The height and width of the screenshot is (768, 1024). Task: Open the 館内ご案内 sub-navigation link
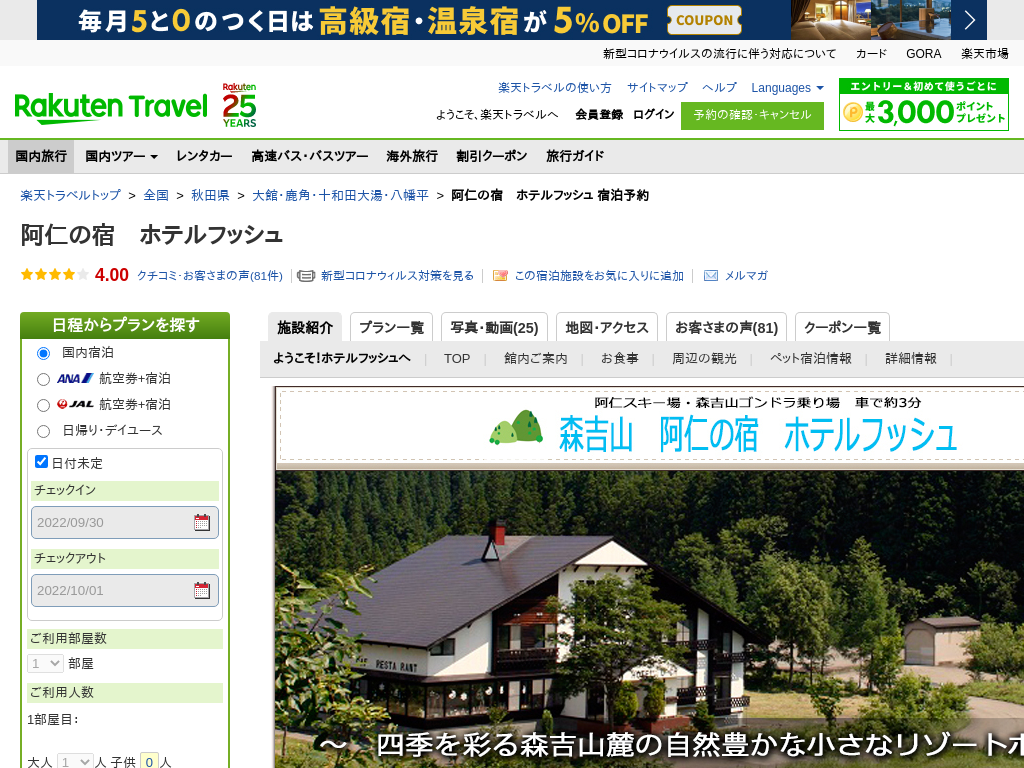(x=536, y=359)
